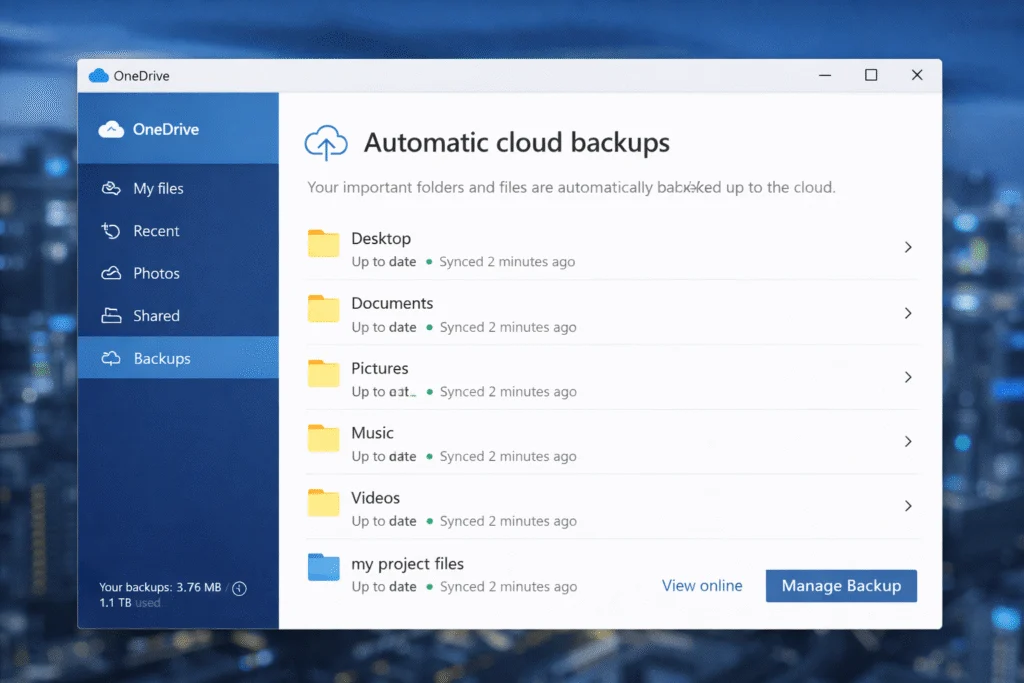Open details for the Music folder
Screen dimensions: 1024x683
(x=908, y=442)
